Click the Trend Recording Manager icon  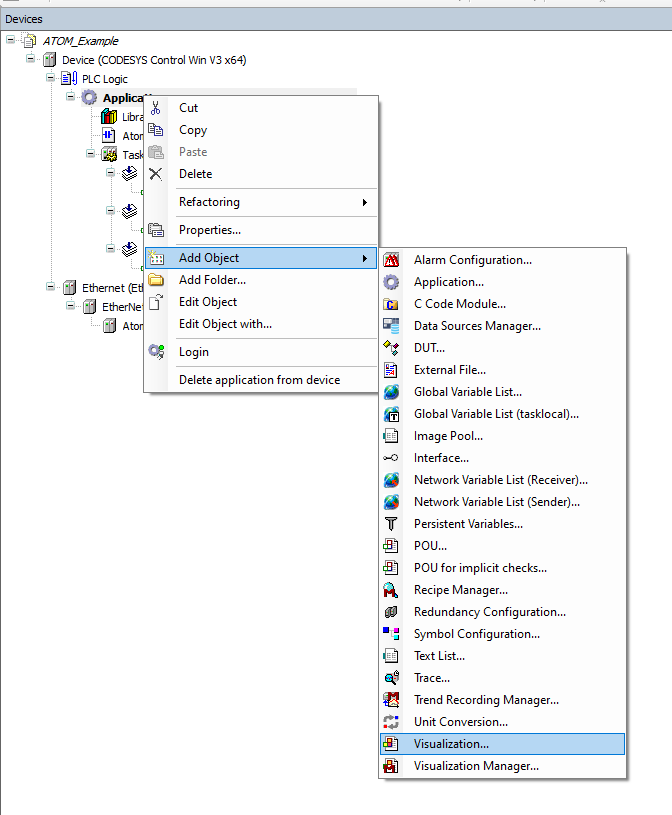pos(392,700)
